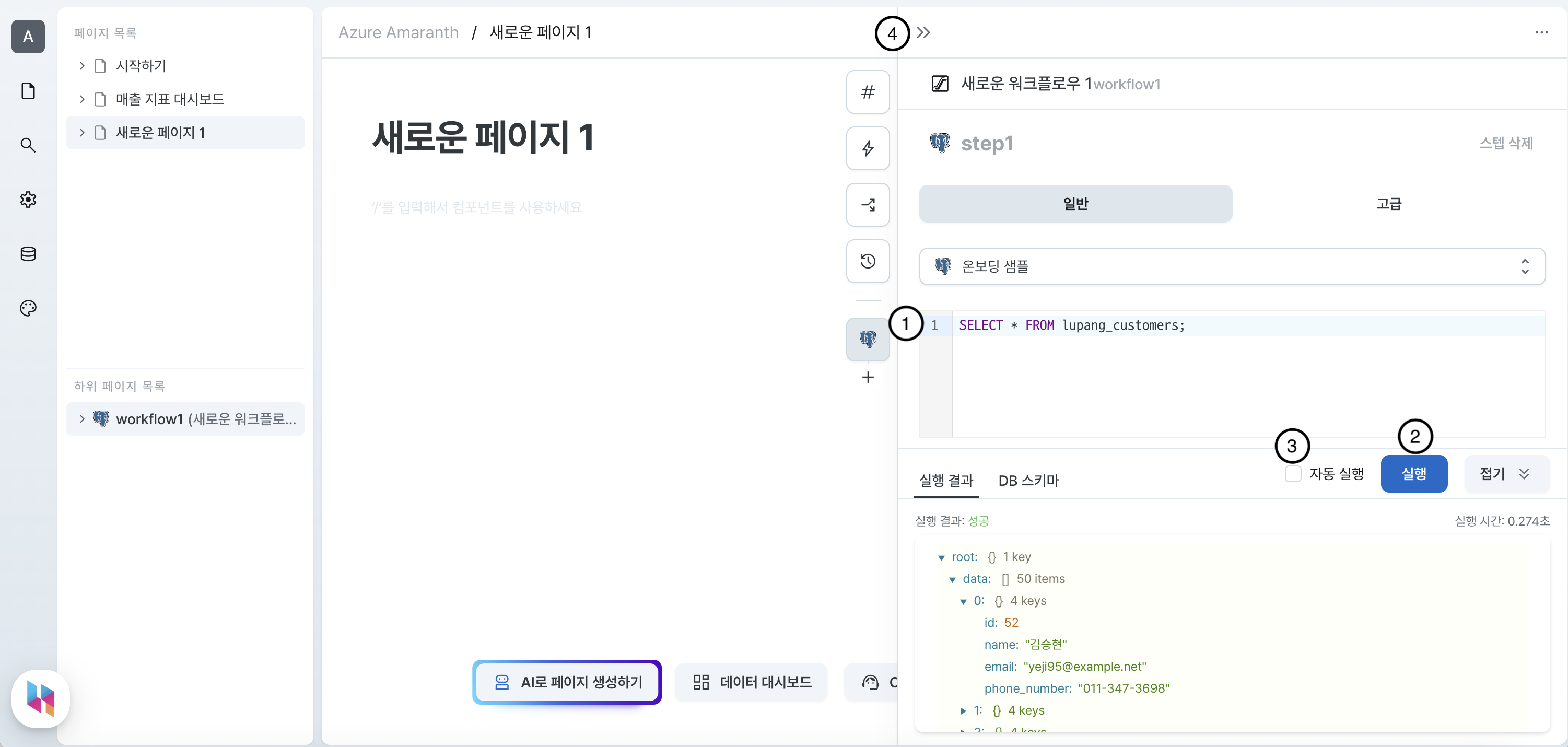This screenshot has width=1568, height=747.
Task: Collapse the root node in results
Action: coord(941,558)
